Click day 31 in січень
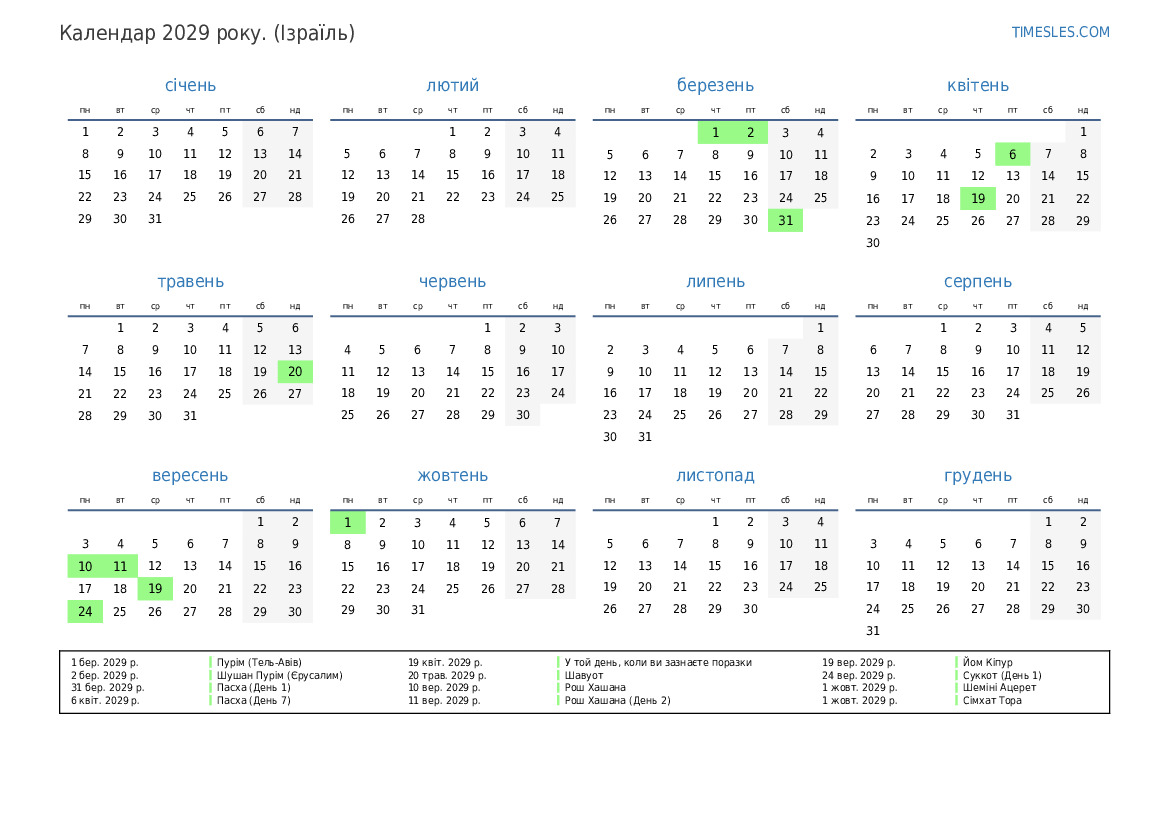This screenshot has height=827, width=1169. pos(155,219)
